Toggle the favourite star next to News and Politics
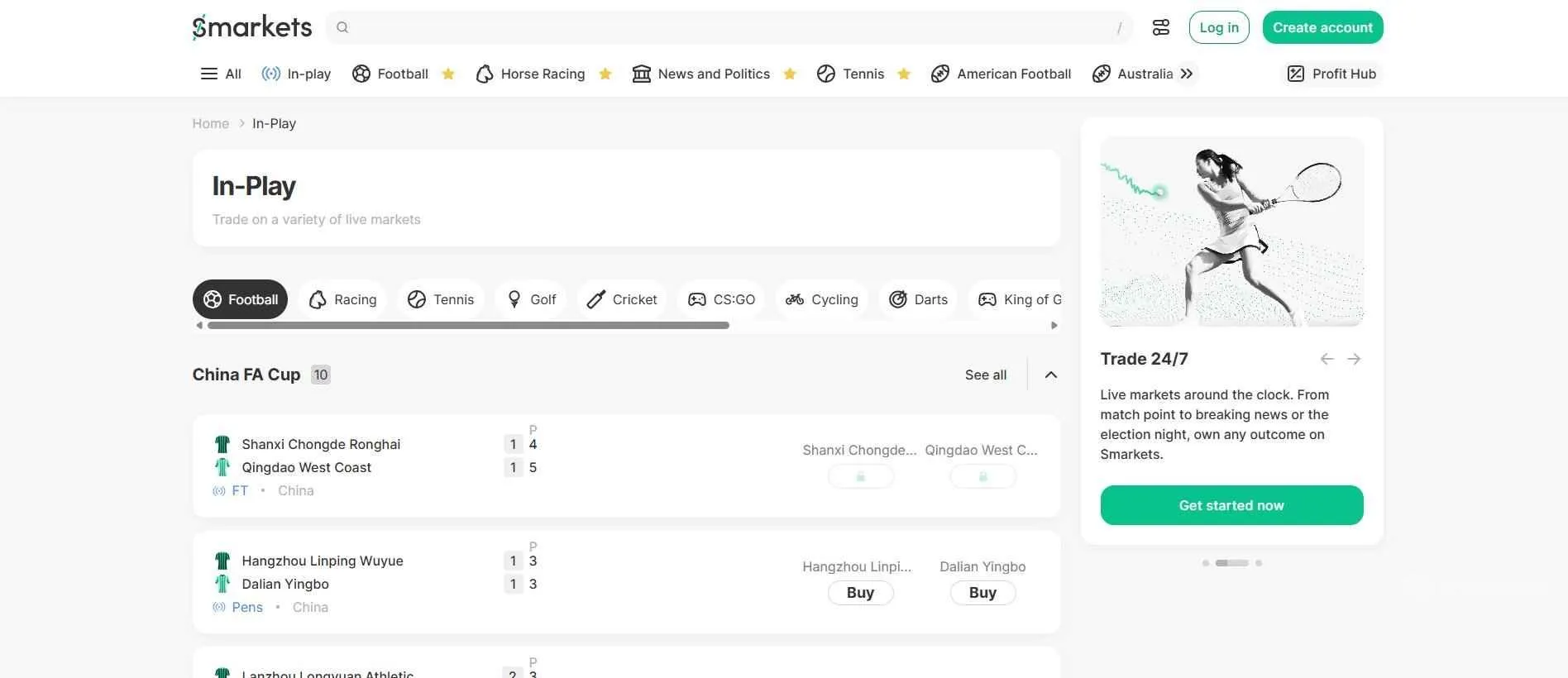 point(790,74)
